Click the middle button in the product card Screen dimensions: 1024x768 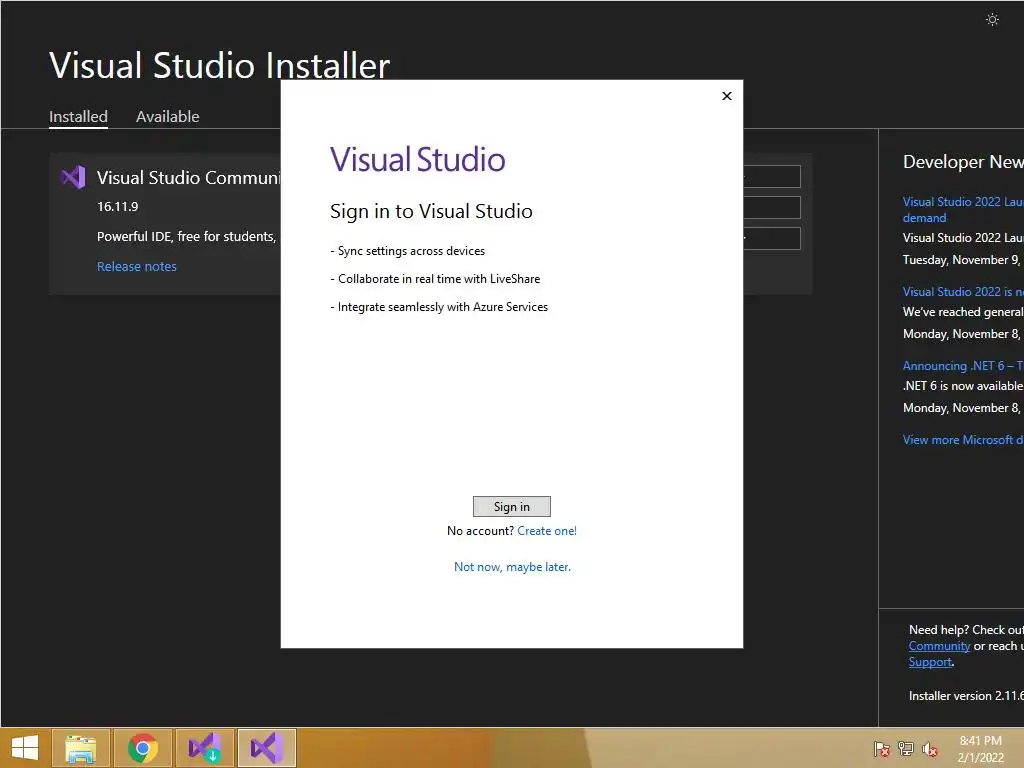tap(772, 208)
